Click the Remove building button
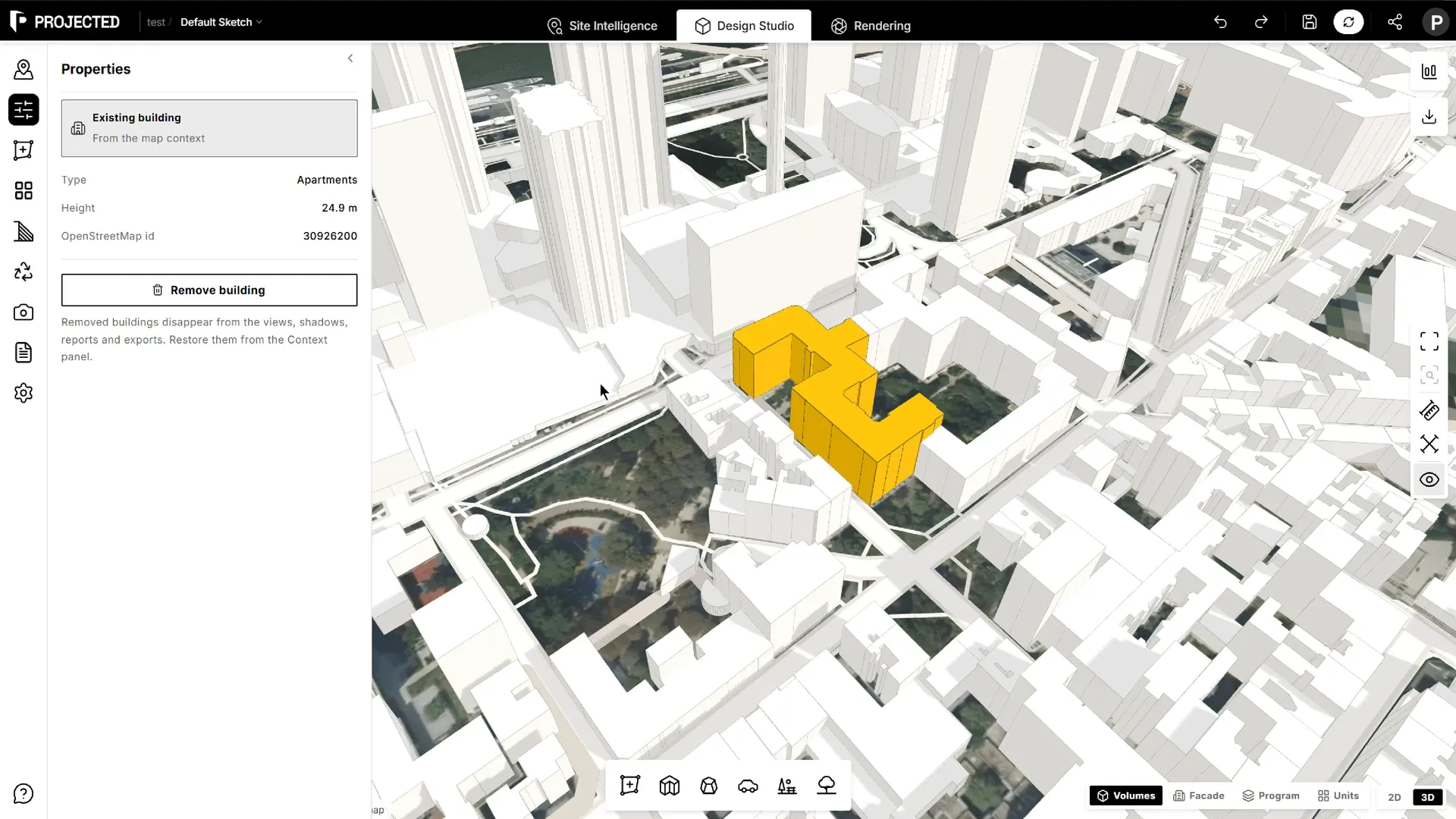 (209, 290)
